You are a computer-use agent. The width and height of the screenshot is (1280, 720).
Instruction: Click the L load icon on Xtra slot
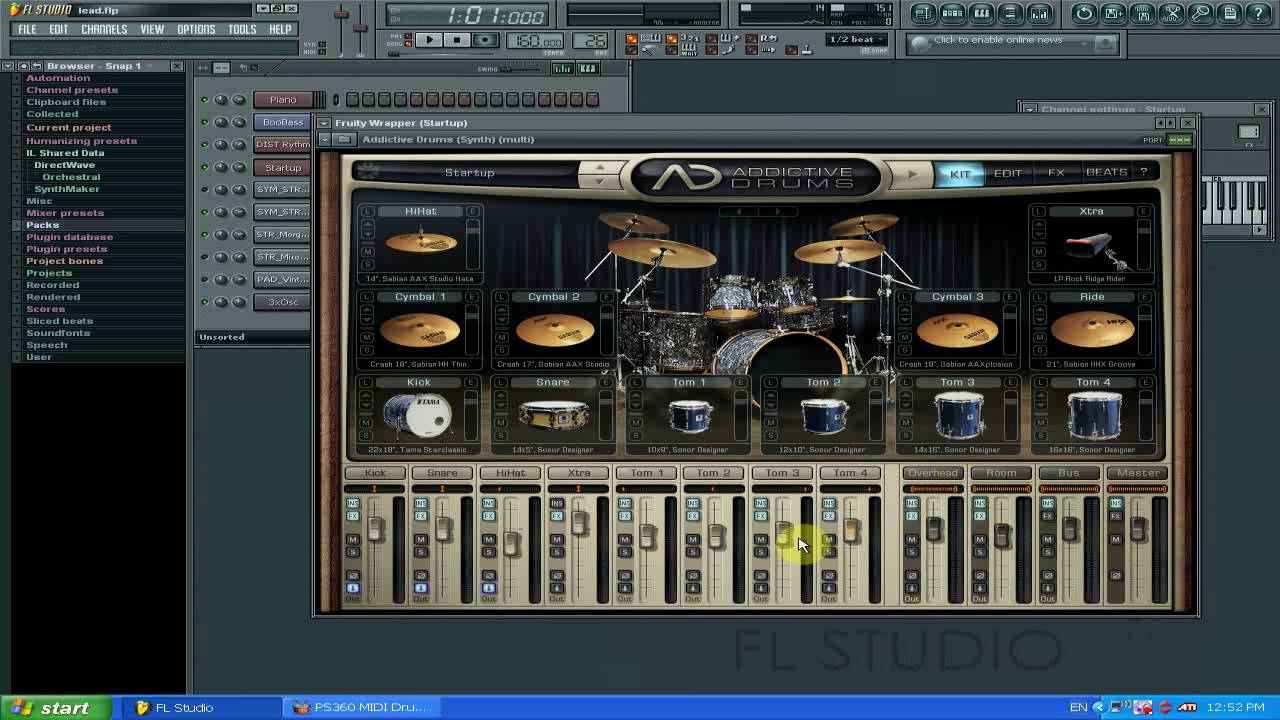1039,211
